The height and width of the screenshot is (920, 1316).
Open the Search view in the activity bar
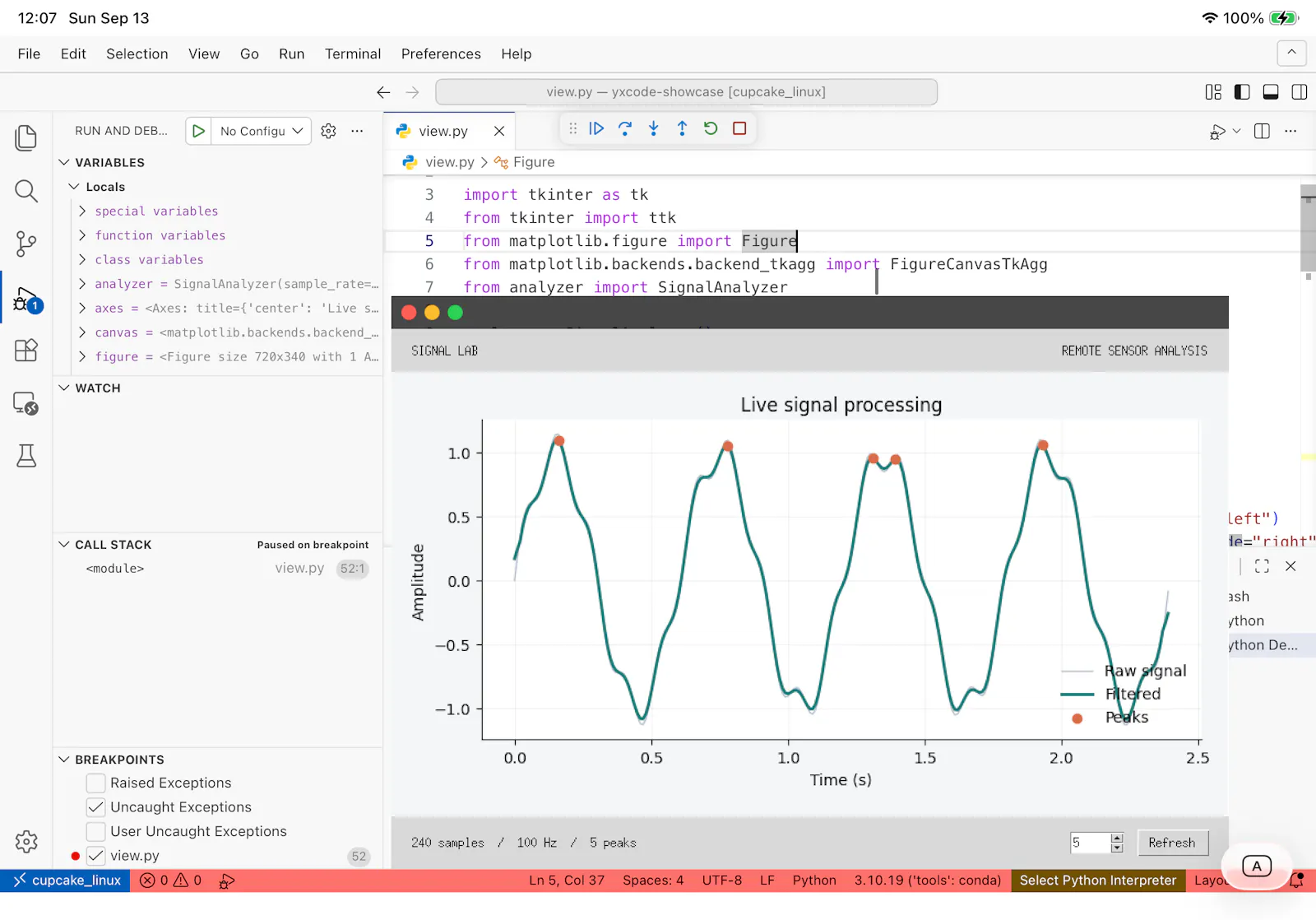point(26,191)
